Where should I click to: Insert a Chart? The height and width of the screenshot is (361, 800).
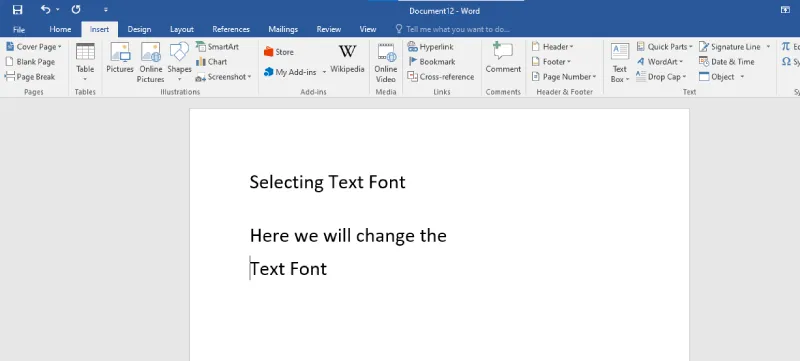(x=212, y=62)
